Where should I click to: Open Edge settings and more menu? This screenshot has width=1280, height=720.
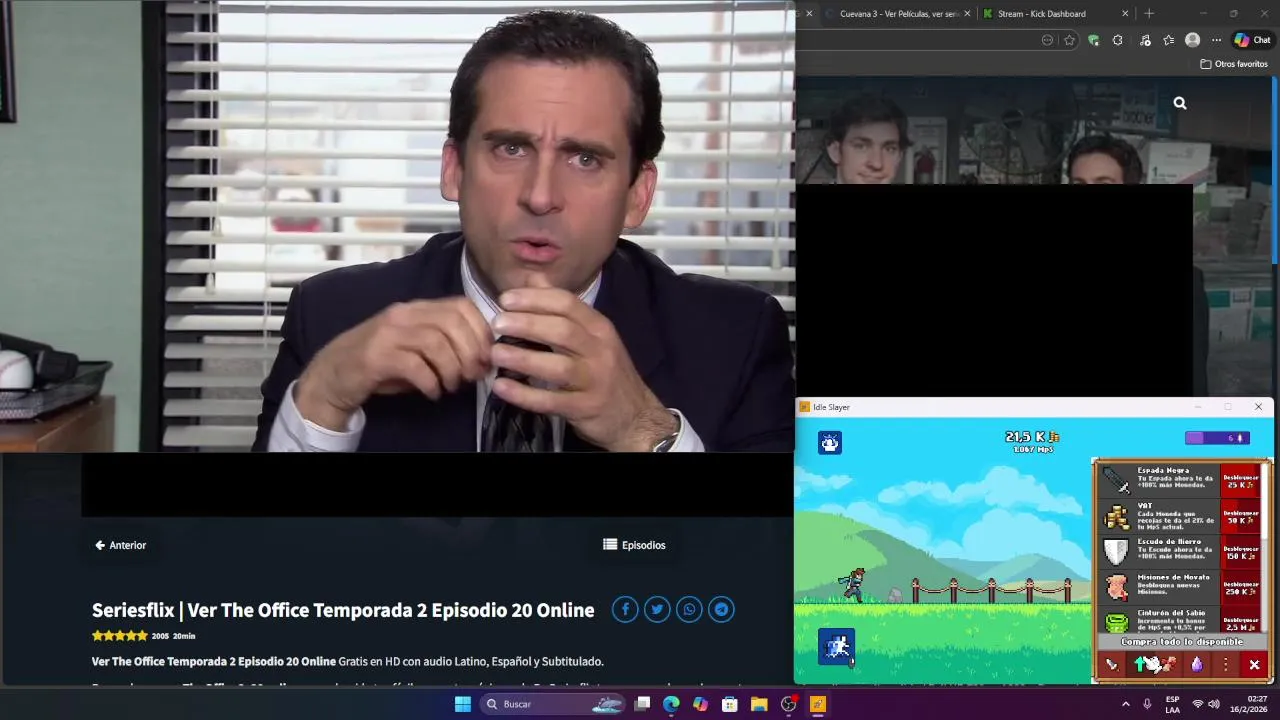[x=1216, y=40]
